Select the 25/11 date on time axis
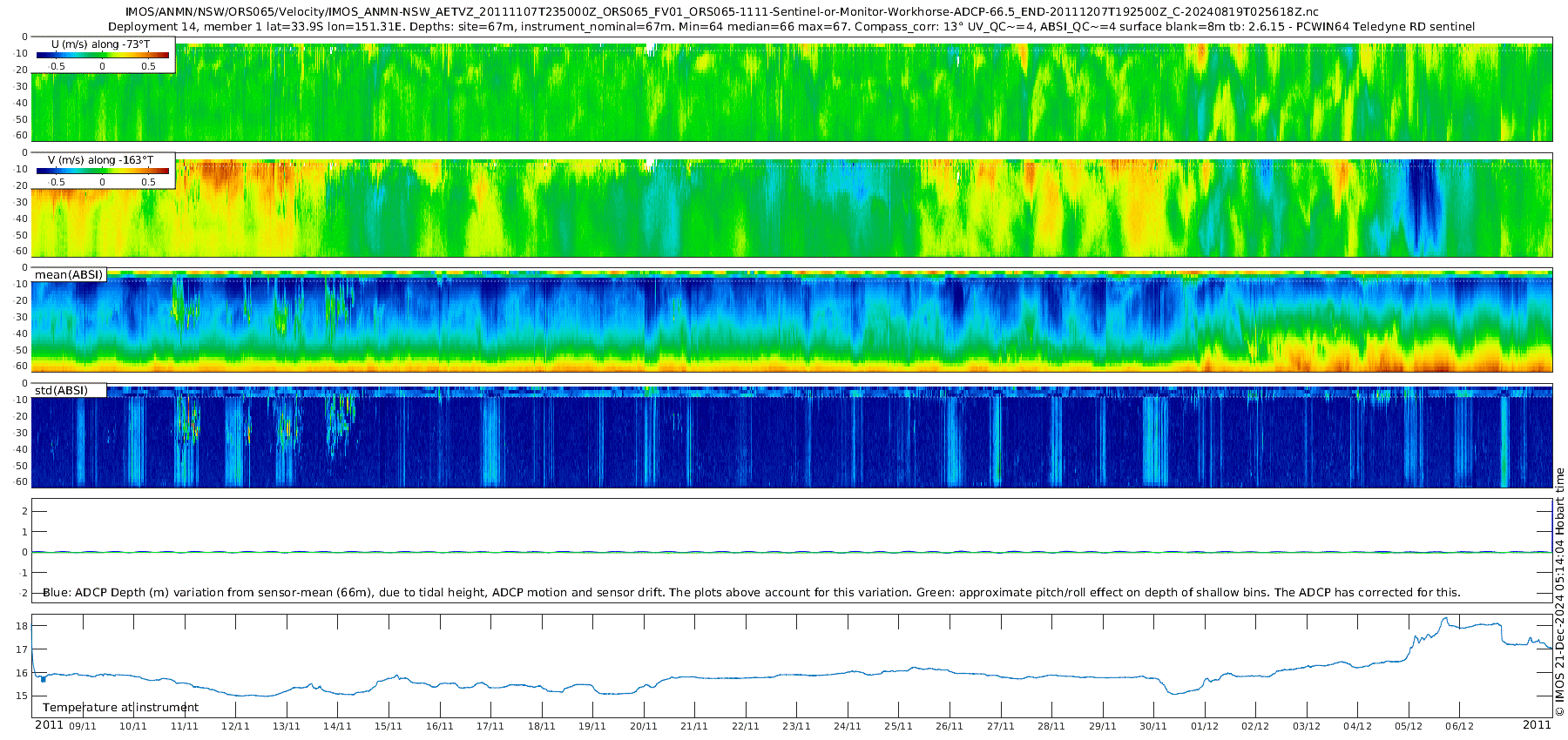 pyautogui.click(x=898, y=726)
